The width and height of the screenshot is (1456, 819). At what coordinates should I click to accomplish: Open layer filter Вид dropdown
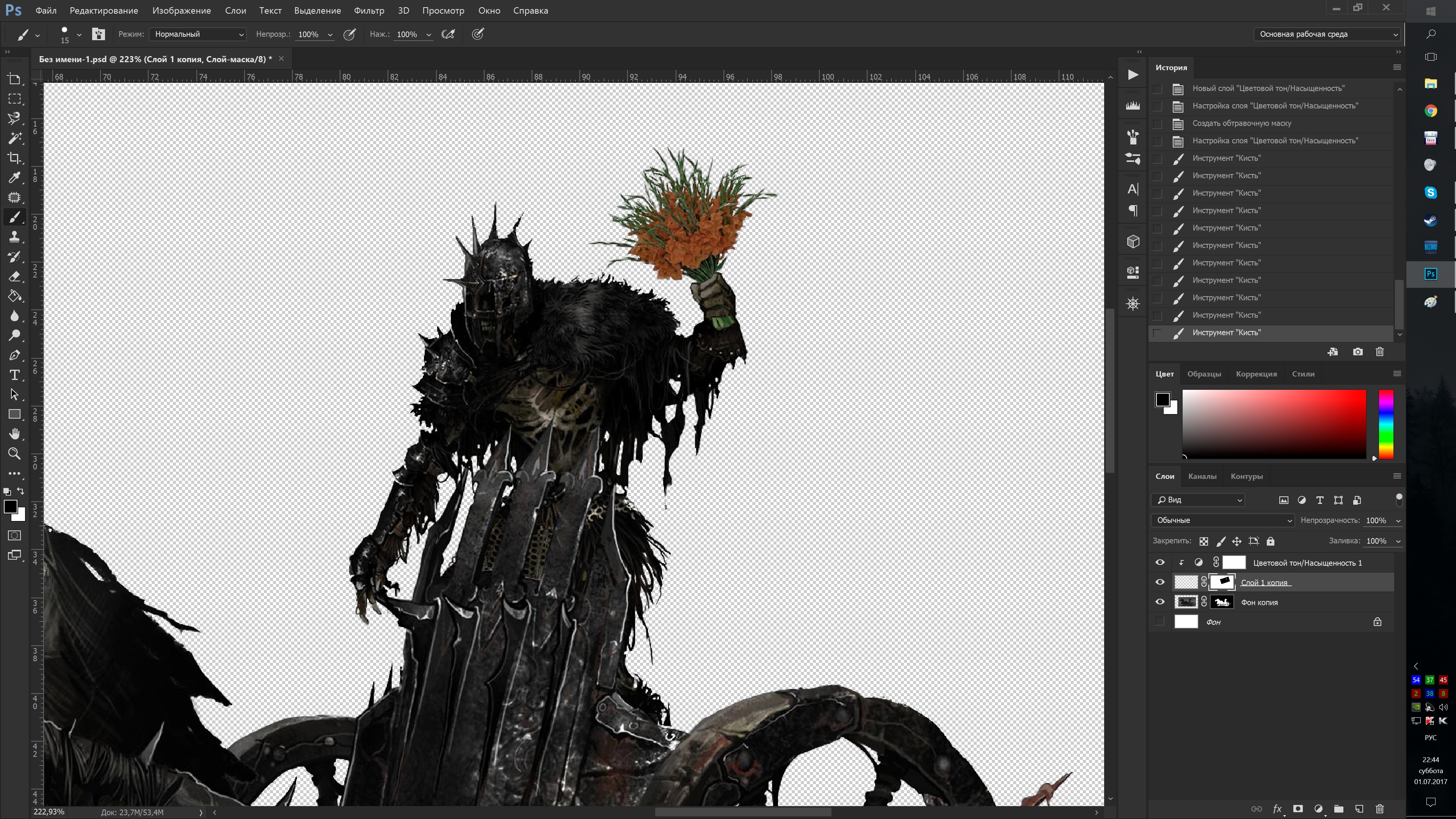point(1198,500)
